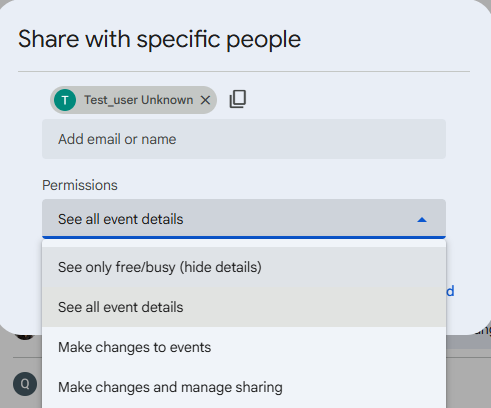491x408 pixels.
Task: Copy the added recipients icon
Action: [x=238, y=99]
